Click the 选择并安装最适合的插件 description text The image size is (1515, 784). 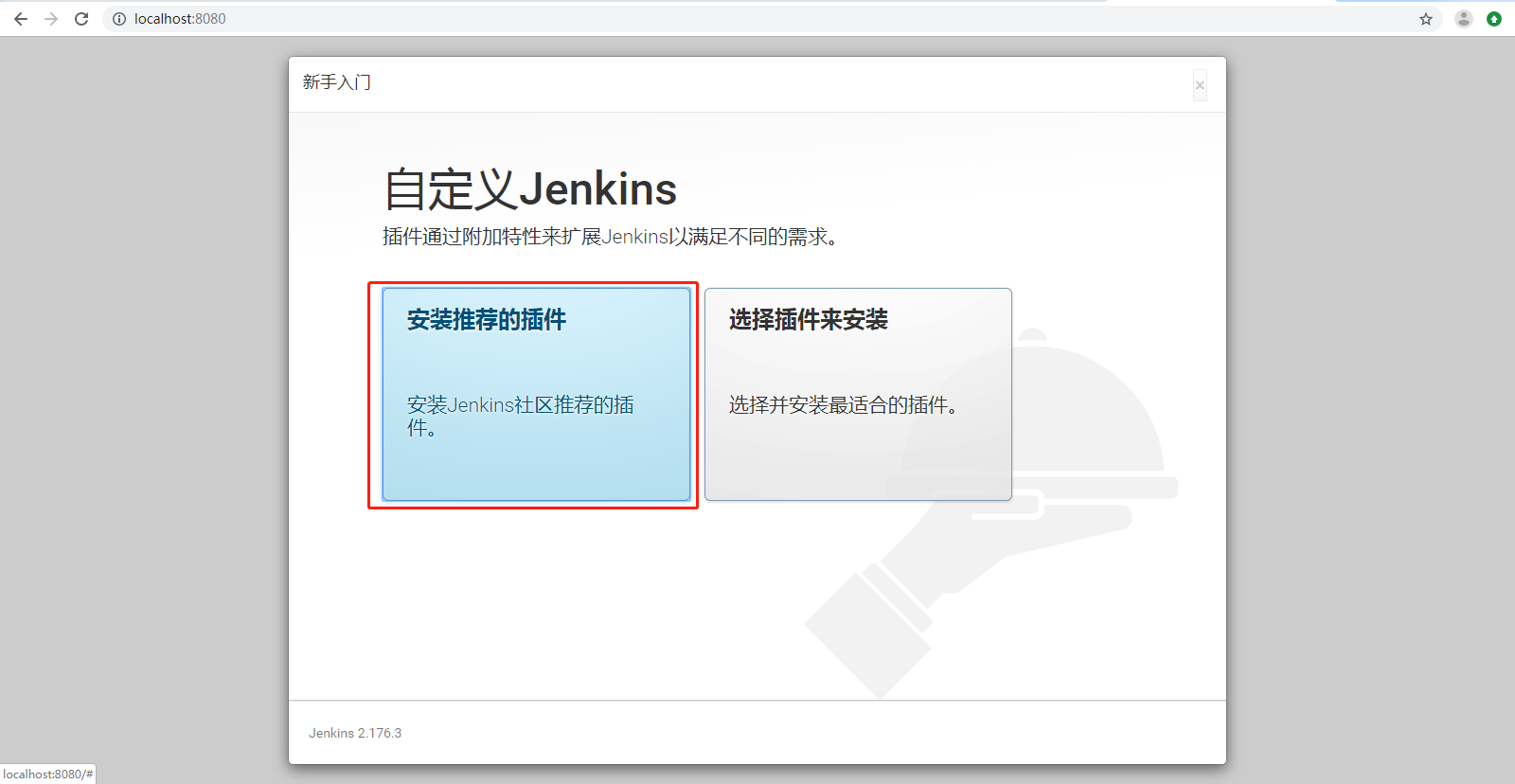click(x=844, y=405)
